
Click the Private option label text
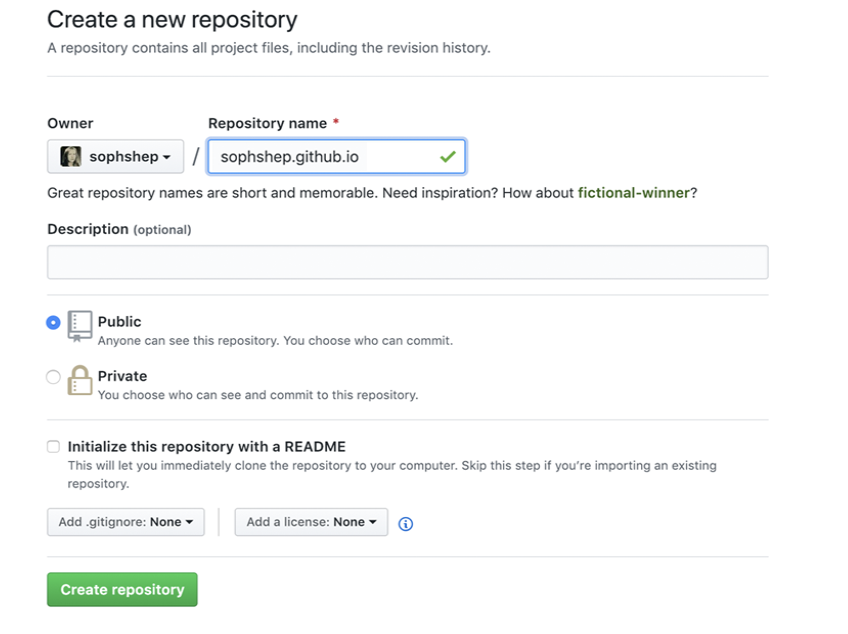[122, 376]
